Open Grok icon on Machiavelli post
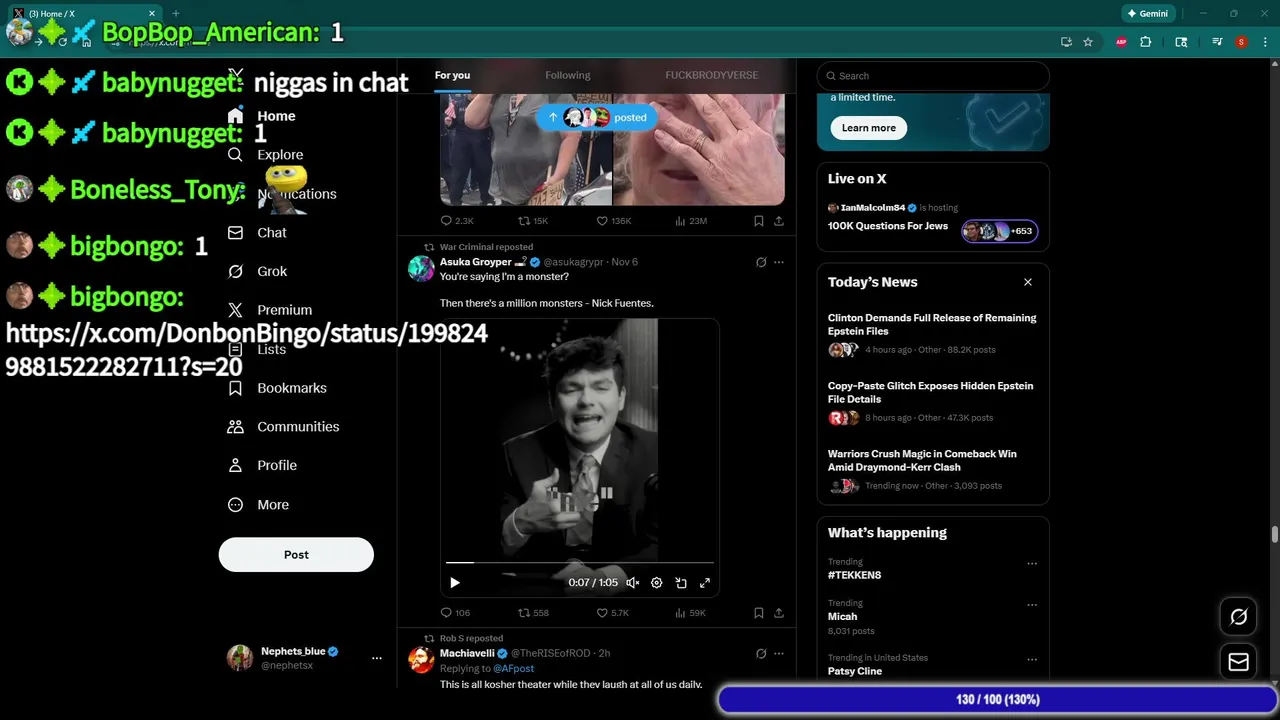 (x=761, y=654)
